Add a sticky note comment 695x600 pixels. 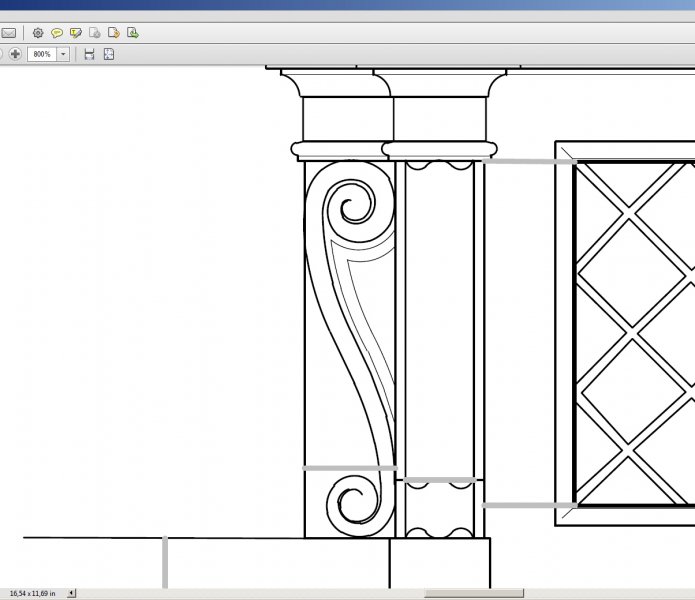tap(57, 33)
